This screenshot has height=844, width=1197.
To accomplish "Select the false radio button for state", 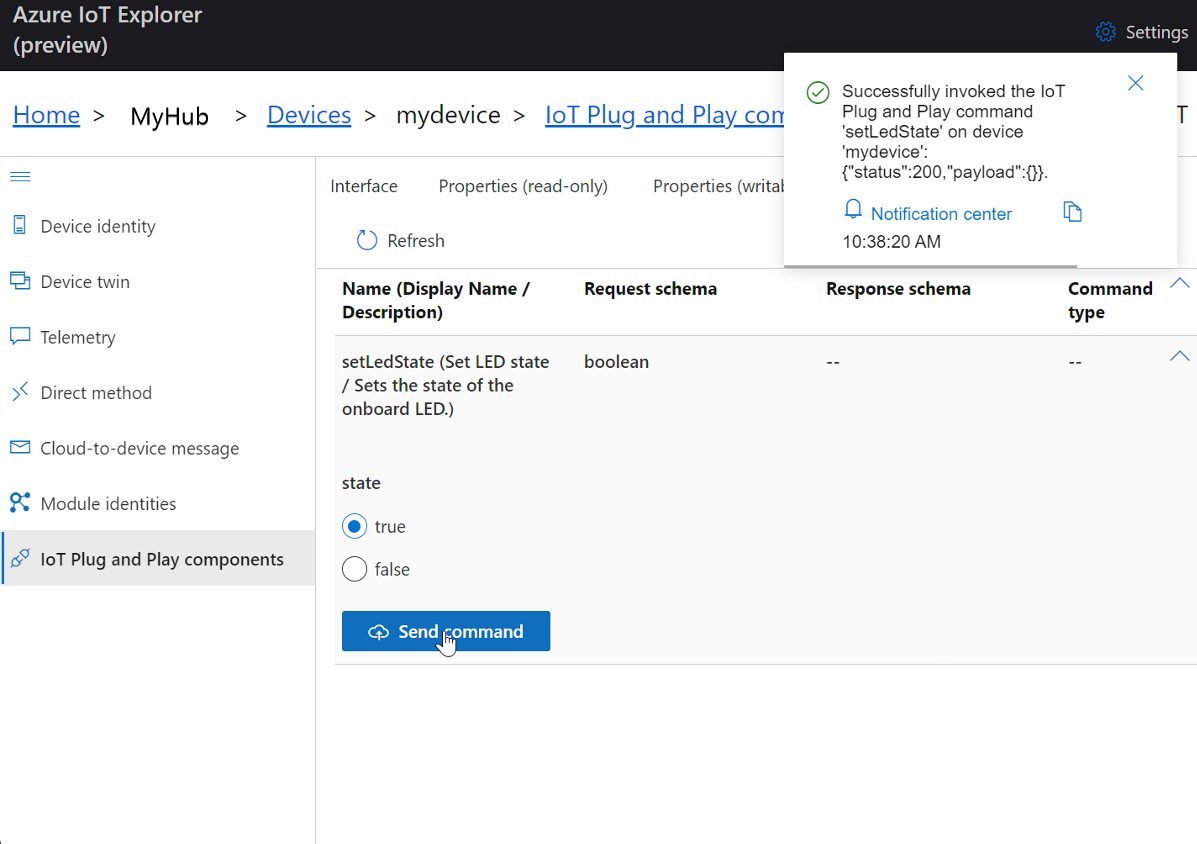I will click(x=354, y=569).
